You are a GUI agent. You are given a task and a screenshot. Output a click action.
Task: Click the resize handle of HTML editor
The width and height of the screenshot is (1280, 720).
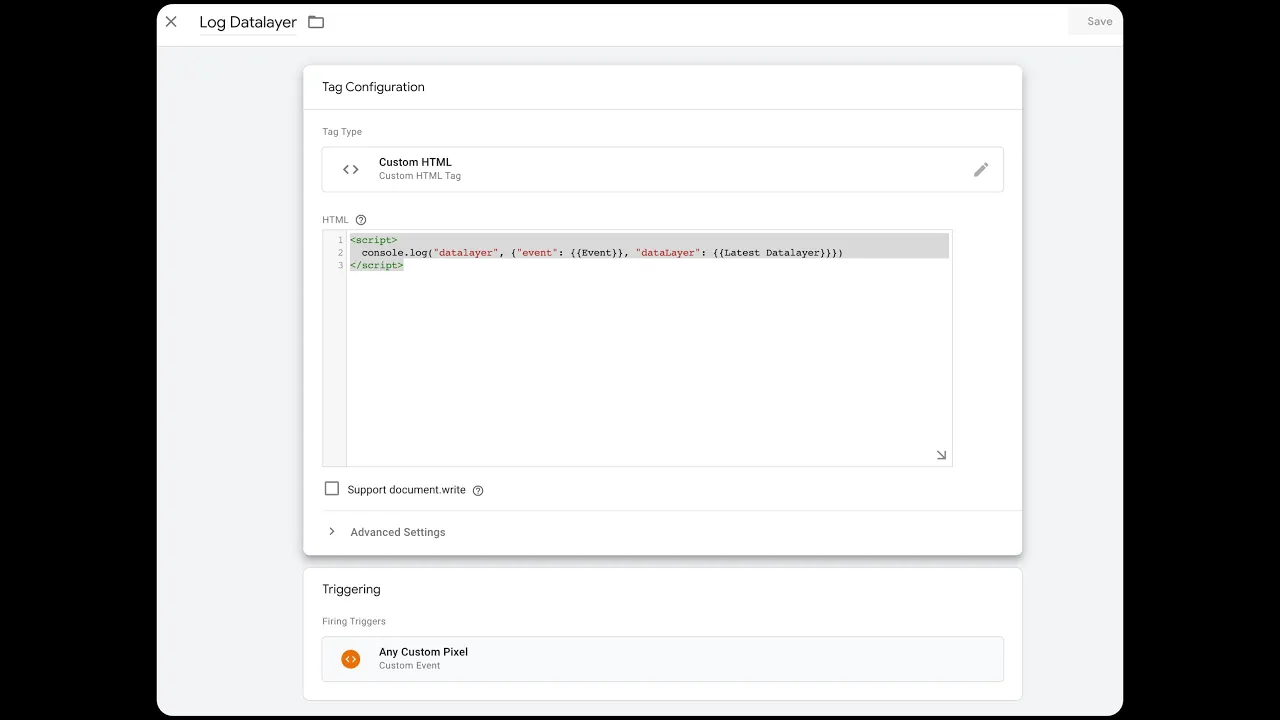pyautogui.click(x=941, y=455)
